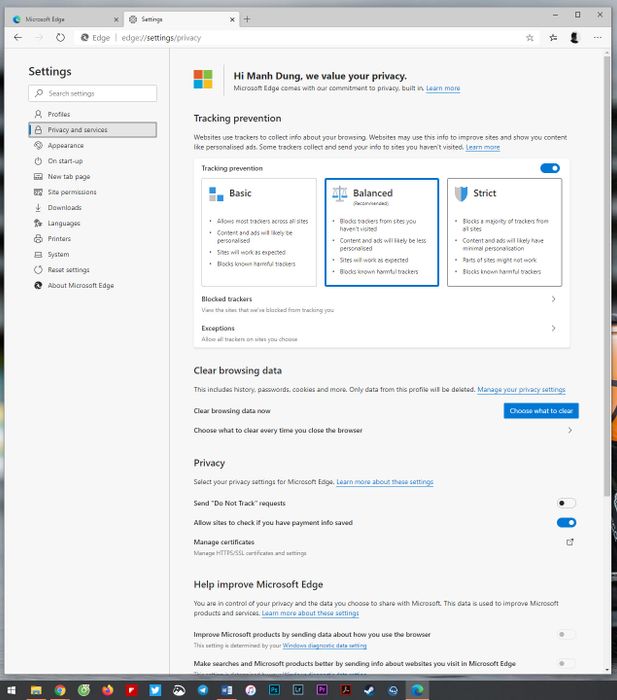Open a new tab with plus

click(x=247, y=19)
